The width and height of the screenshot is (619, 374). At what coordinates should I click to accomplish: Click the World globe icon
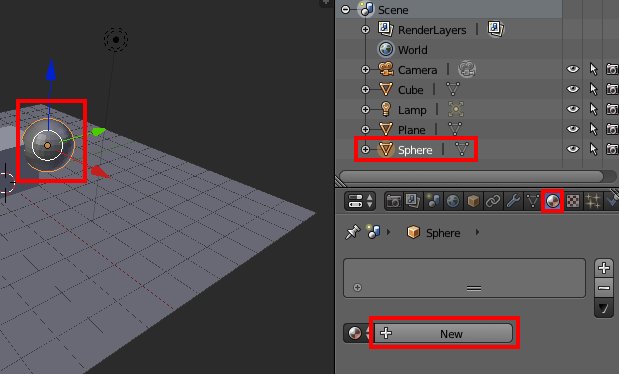tap(386, 49)
